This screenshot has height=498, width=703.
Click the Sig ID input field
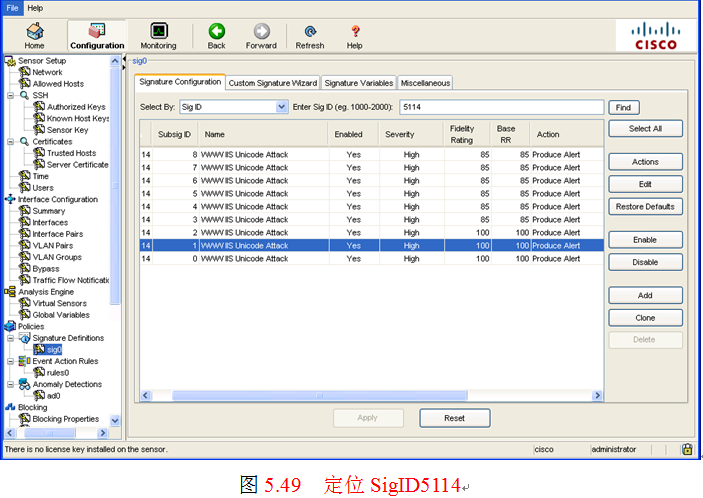pos(501,107)
